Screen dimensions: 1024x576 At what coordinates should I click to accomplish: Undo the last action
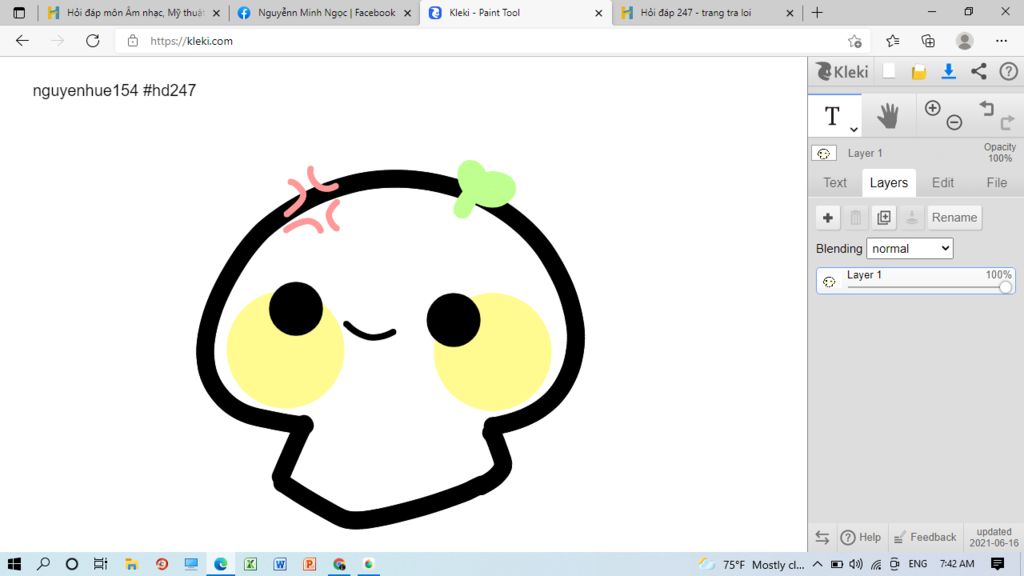click(x=986, y=108)
